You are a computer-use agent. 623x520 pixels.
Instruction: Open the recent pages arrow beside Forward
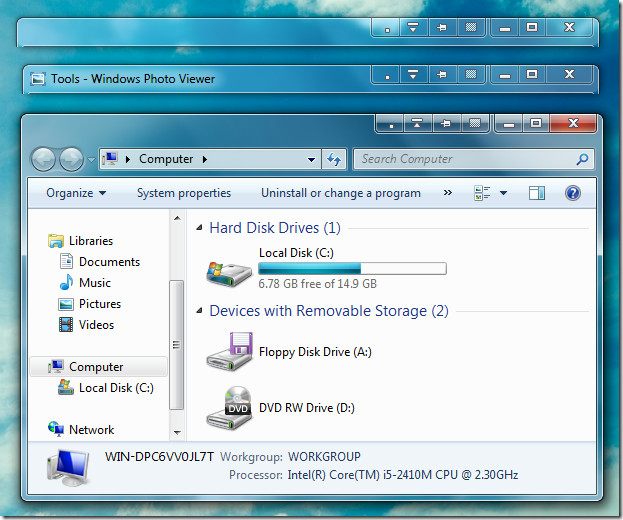[x=91, y=160]
